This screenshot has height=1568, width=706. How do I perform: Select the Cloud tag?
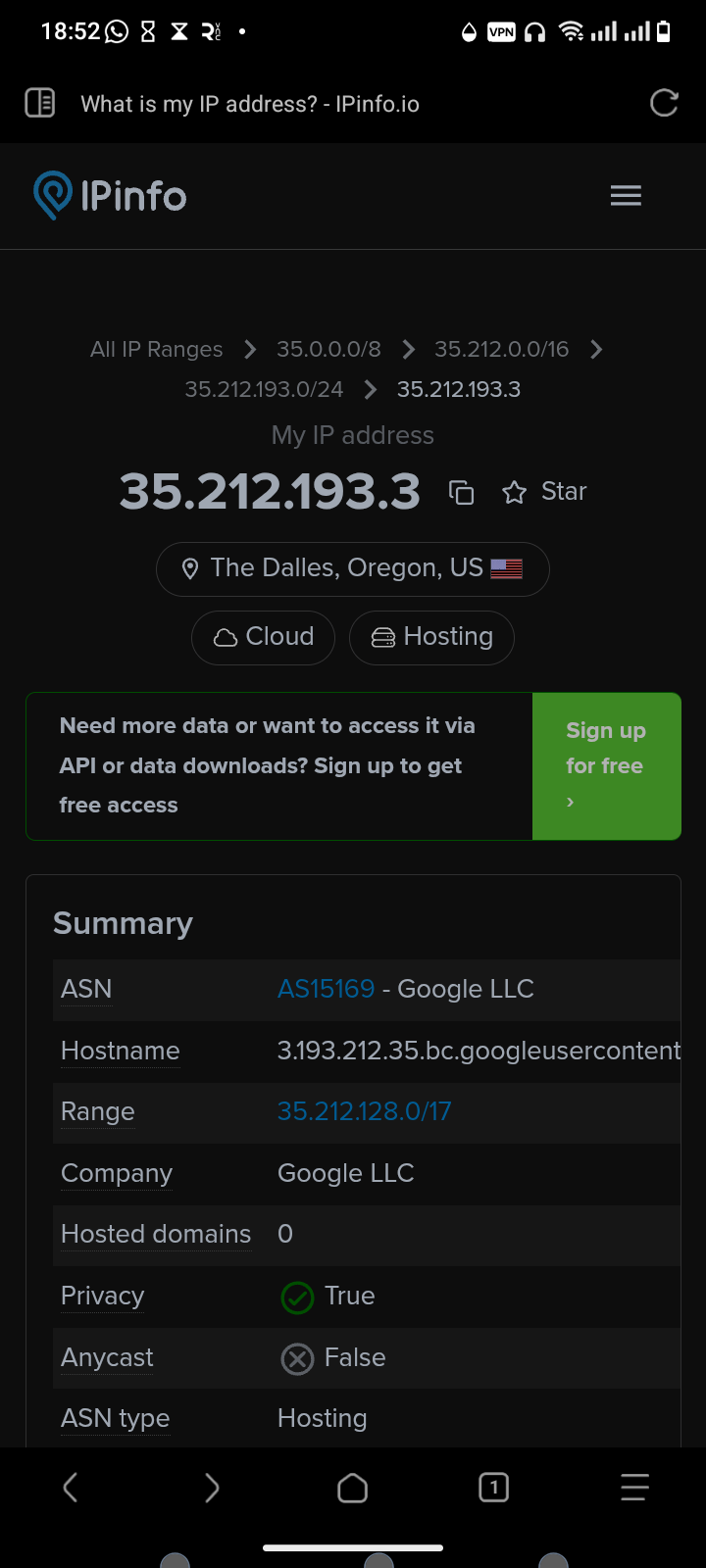(x=264, y=637)
